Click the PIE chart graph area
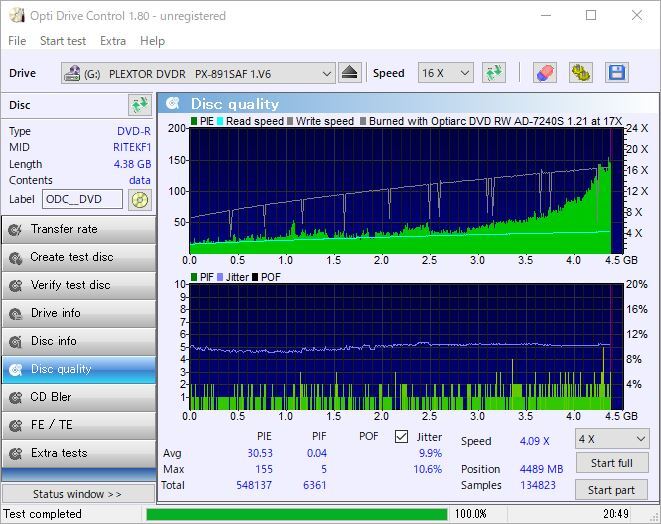661x524 pixels. tap(406, 191)
